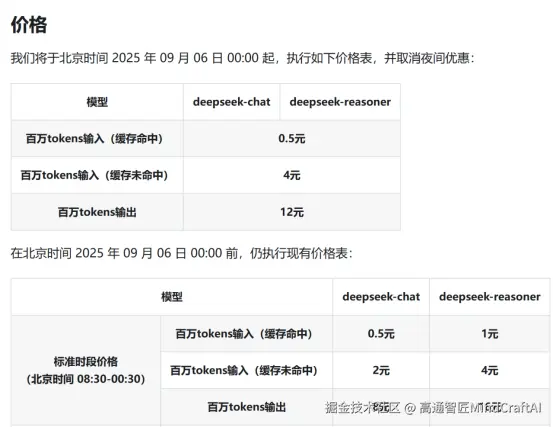The width and height of the screenshot is (554, 427).
Task: Click the sentence announcing prices from 2025年09月06日 起
Action: pos(242,58)
